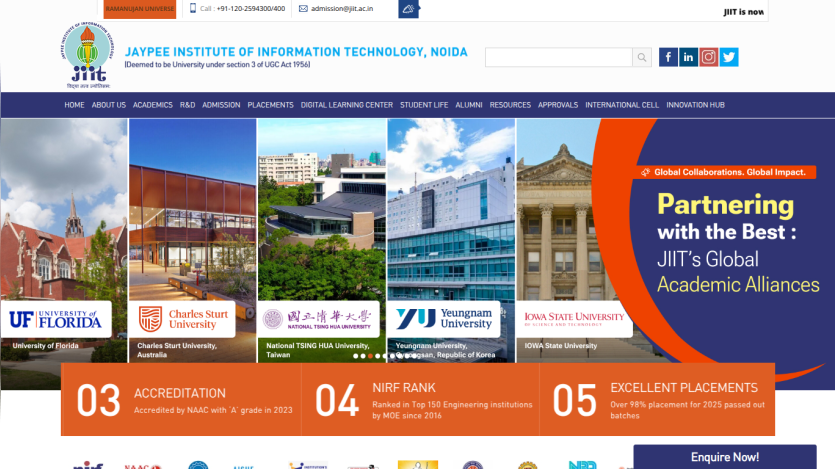
Task: Click the 03 ACCREDITATION panel
Action: click(182, 399)
